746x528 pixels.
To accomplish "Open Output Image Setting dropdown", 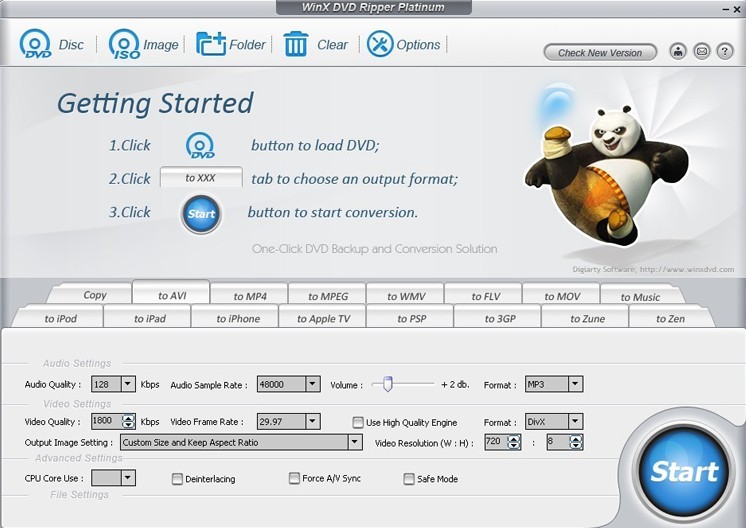I will click(355, 442).
